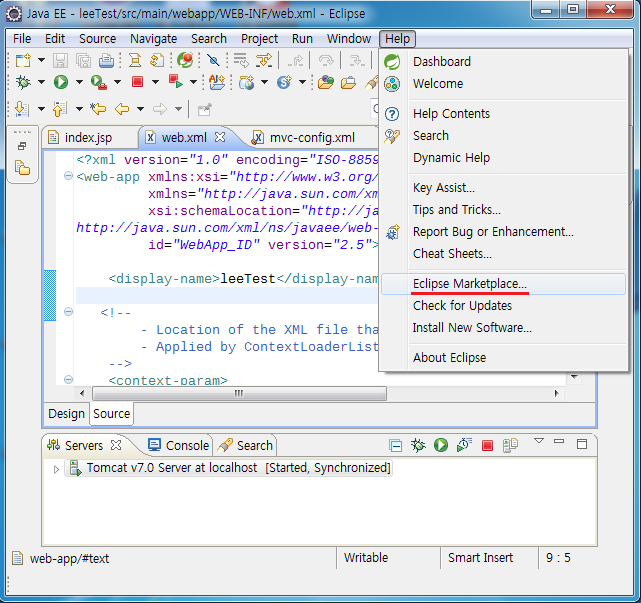Image resolution: width=641 pixels, height=603 pixels.
Task: Click the Publish to server icon in Servers panel
Action: 510,445
